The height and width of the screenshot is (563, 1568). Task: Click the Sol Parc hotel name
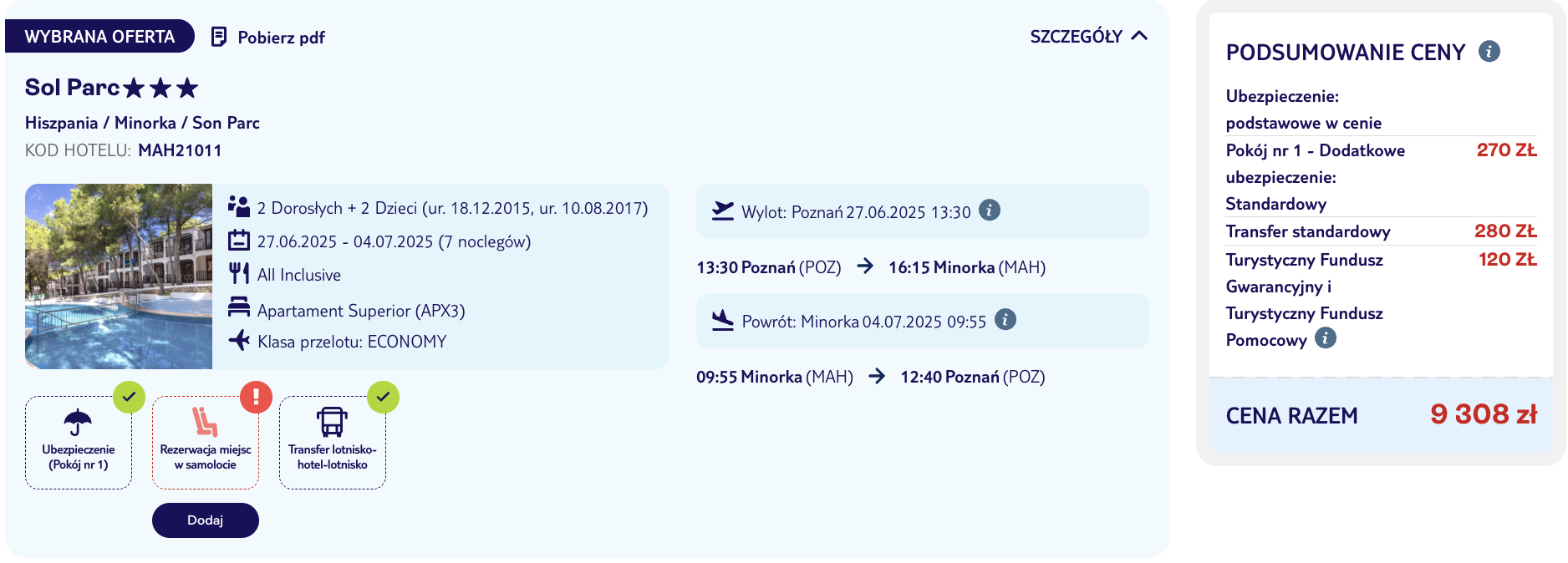(73, 87)
